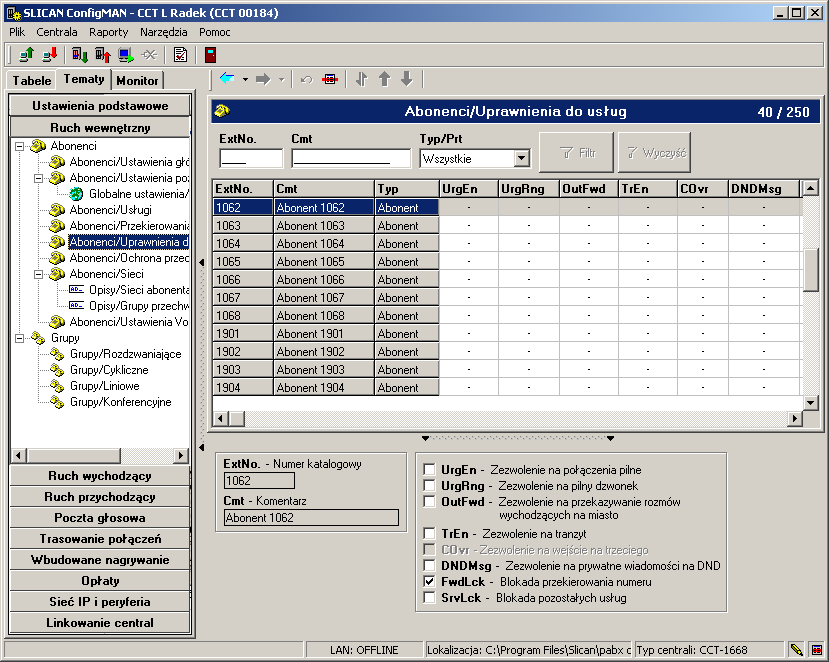Toggle the TrEn transit permission checkbox

coord(429,534)
